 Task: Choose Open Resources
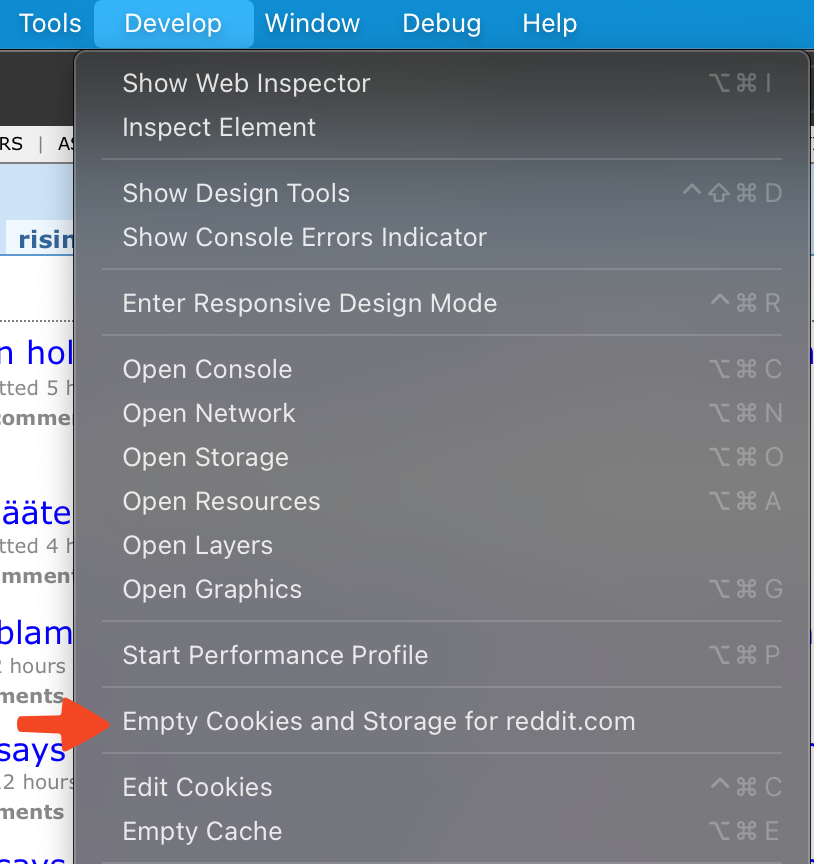(221, 501)
